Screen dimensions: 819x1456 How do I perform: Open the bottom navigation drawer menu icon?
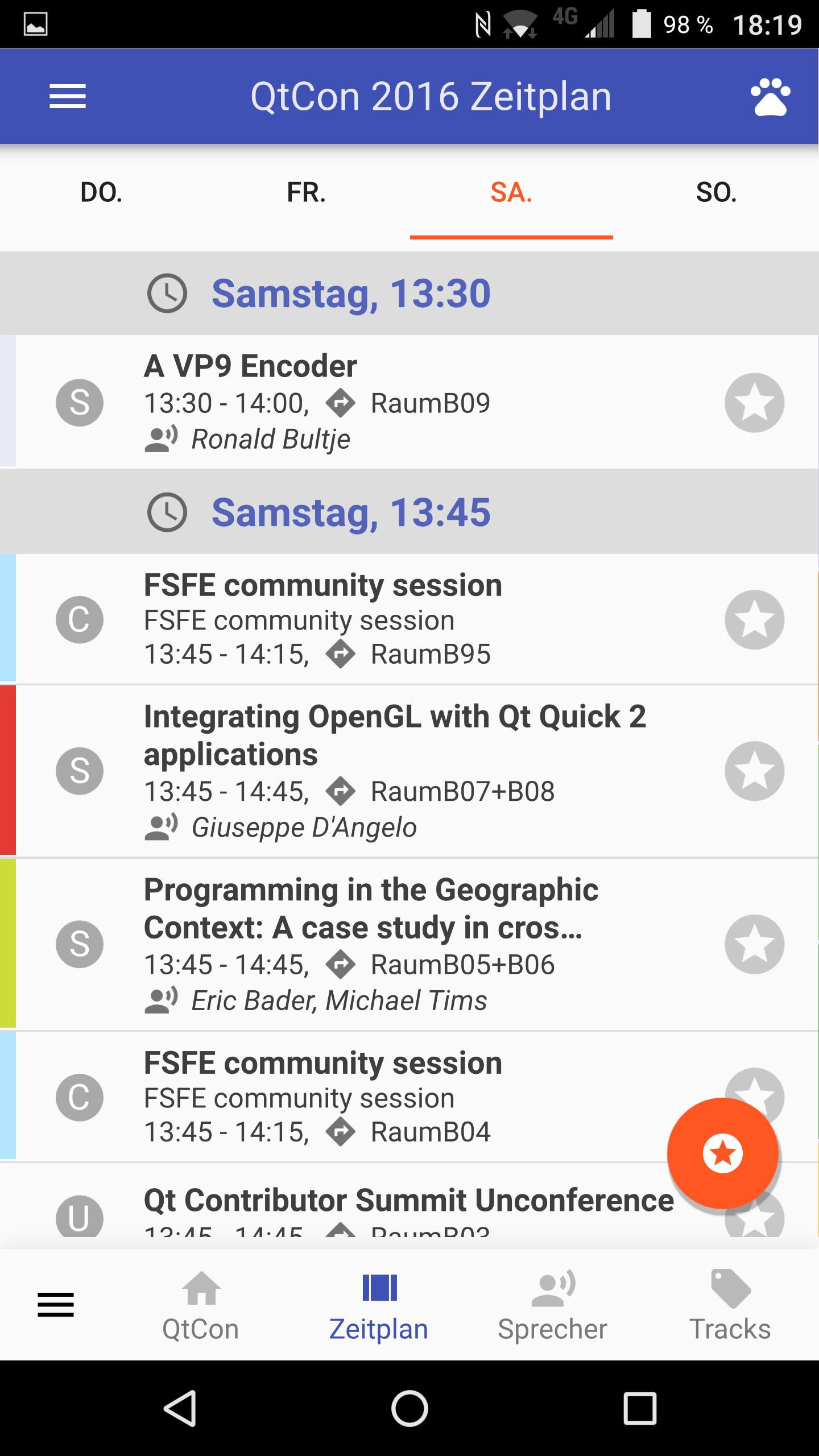56,1305
